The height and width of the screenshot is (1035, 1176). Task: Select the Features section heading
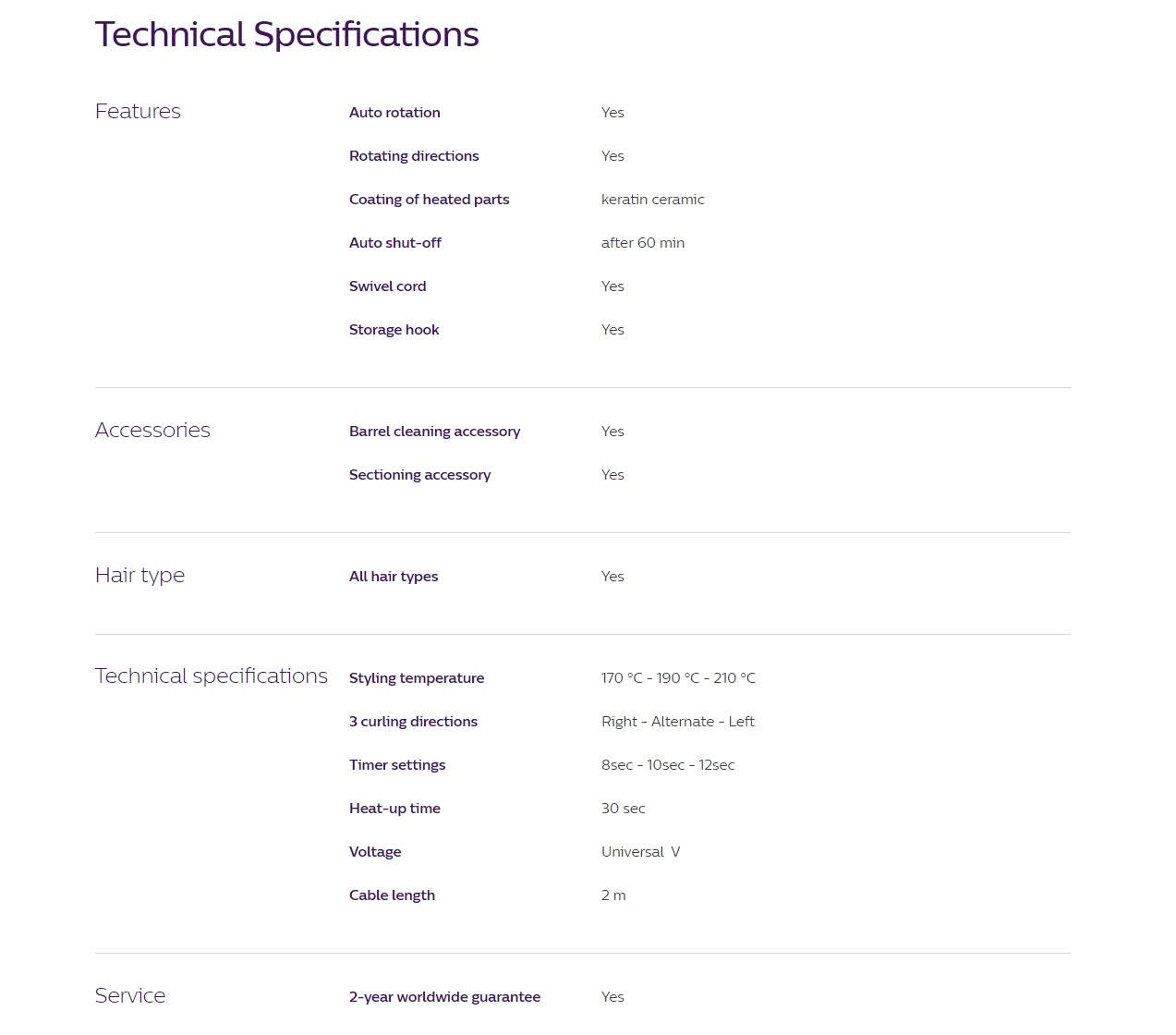(138, 111)
